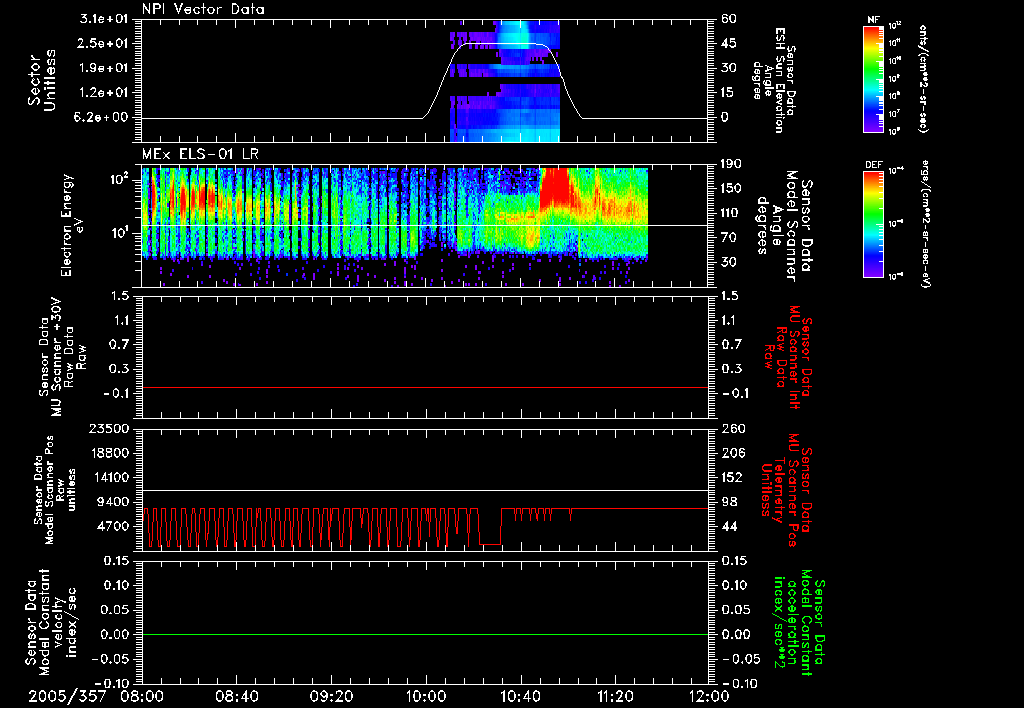Click the 10:40 time axis label
The height and width of the screenshot is (708, 1024).
pyautogui.click(x=521, y=696)
